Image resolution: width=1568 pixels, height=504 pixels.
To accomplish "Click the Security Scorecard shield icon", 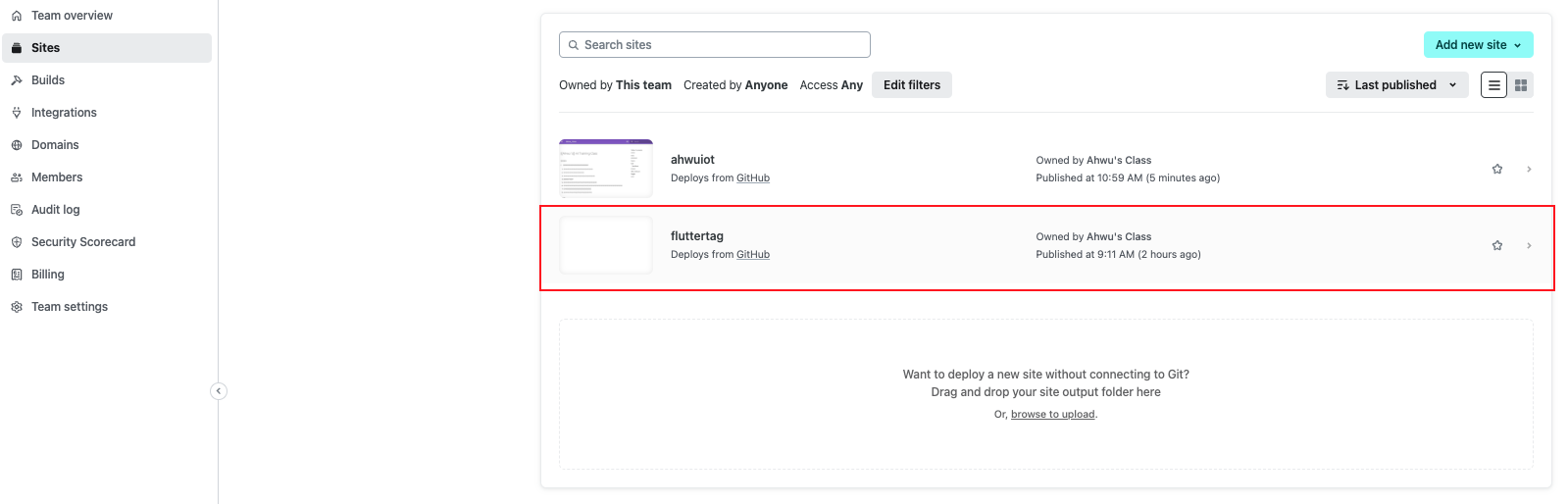I will (17, 242).
